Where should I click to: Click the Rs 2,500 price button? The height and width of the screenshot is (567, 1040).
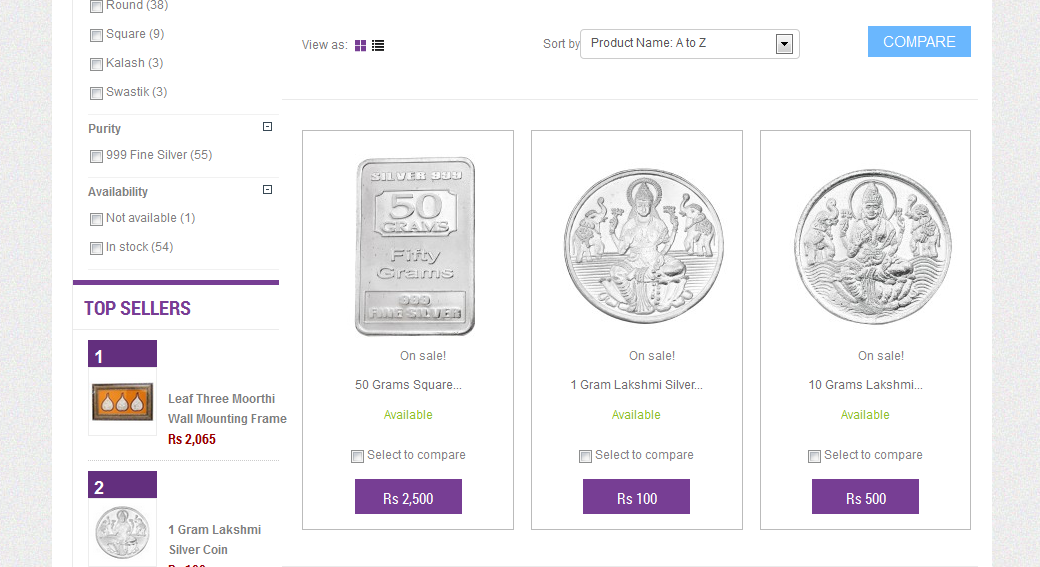point(408,497)
